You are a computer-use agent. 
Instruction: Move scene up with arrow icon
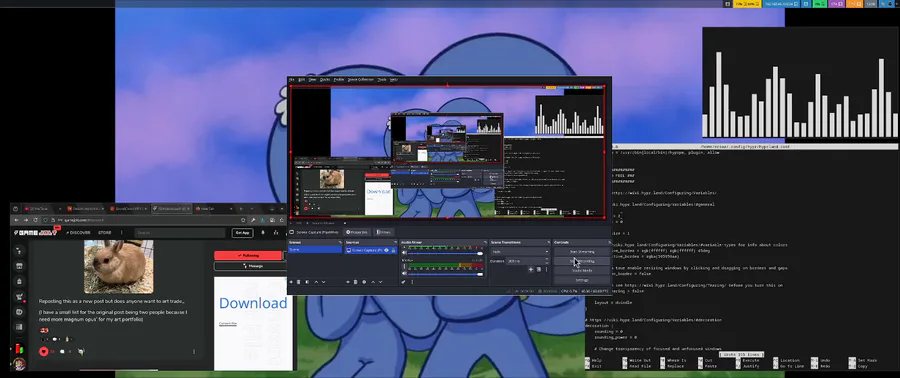point(316,282)
